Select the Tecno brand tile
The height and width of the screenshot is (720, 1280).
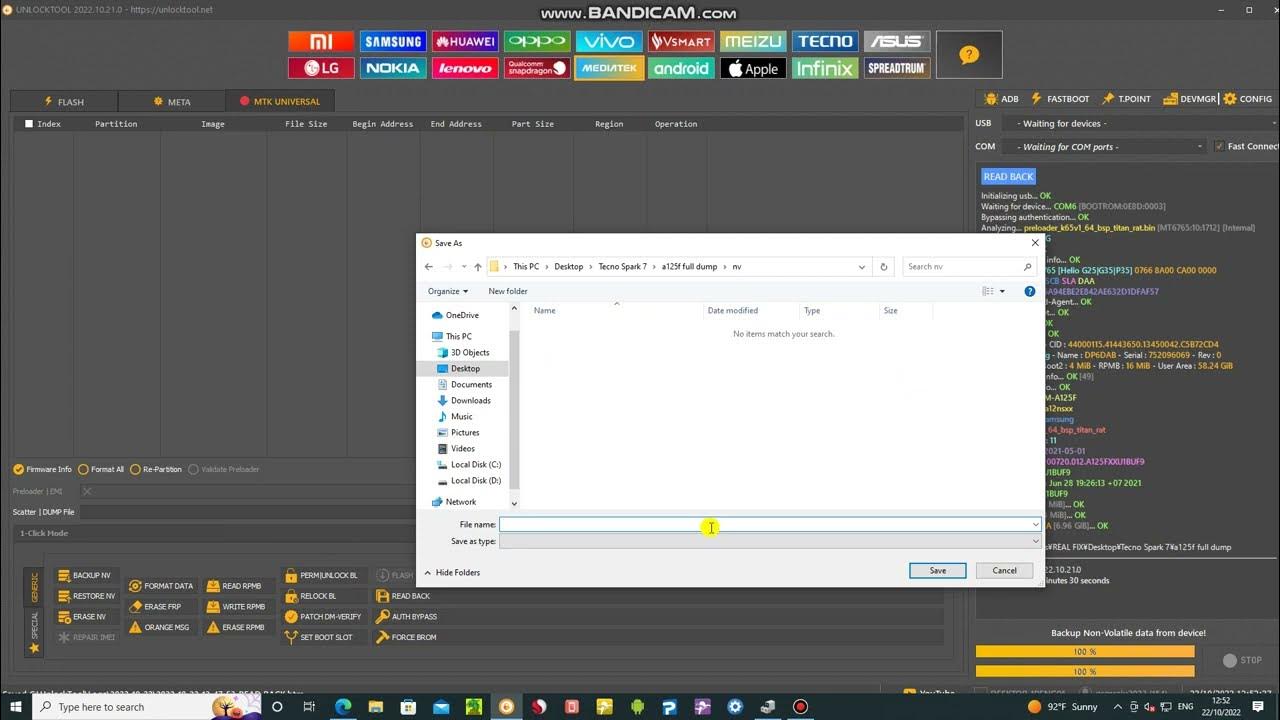825,41
